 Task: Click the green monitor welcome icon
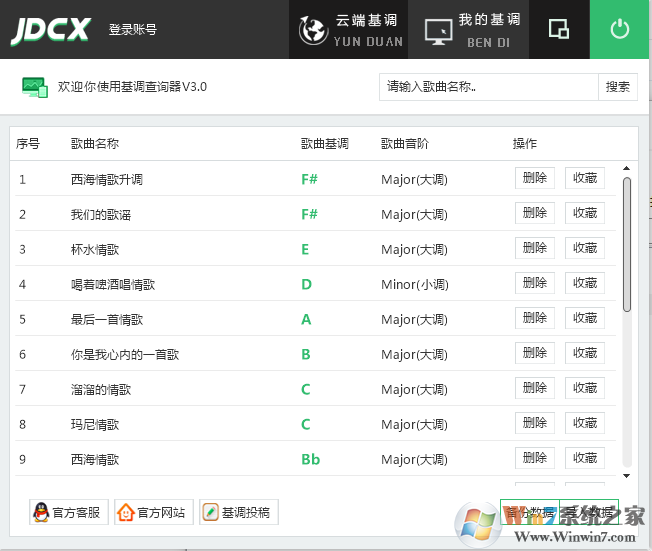[x=35, y=87]
